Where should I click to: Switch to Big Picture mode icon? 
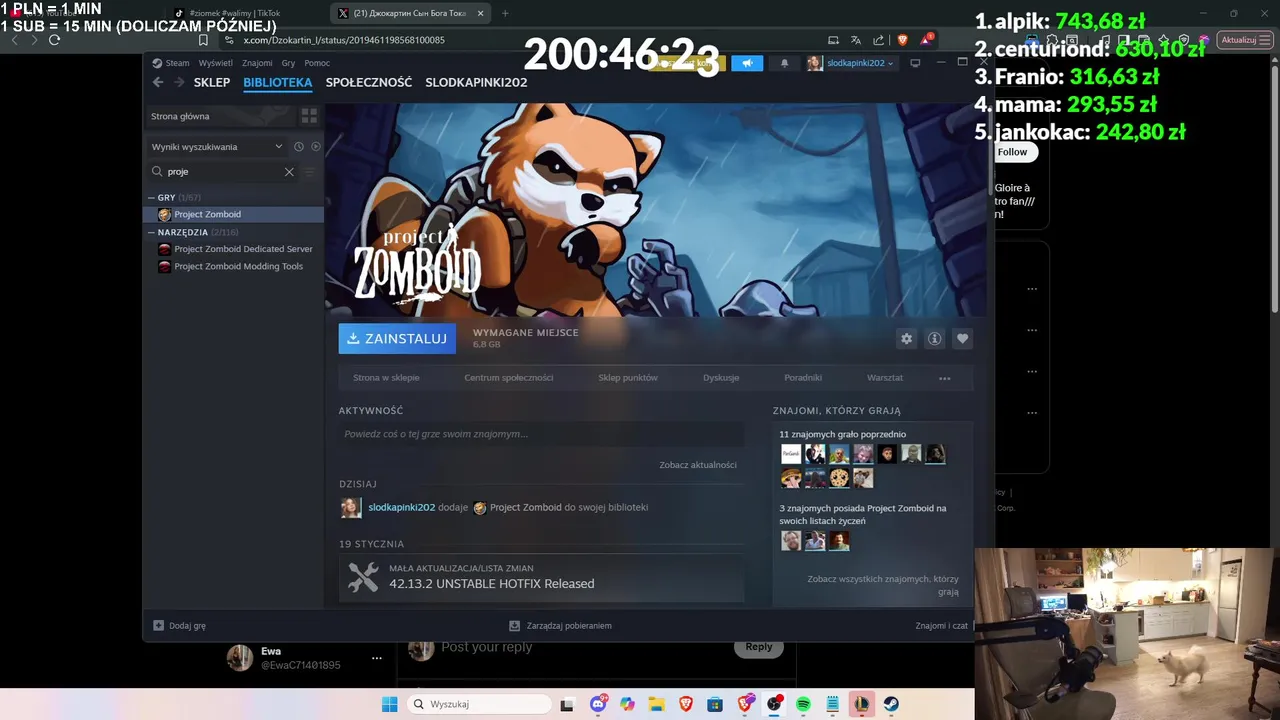(915, 63)
